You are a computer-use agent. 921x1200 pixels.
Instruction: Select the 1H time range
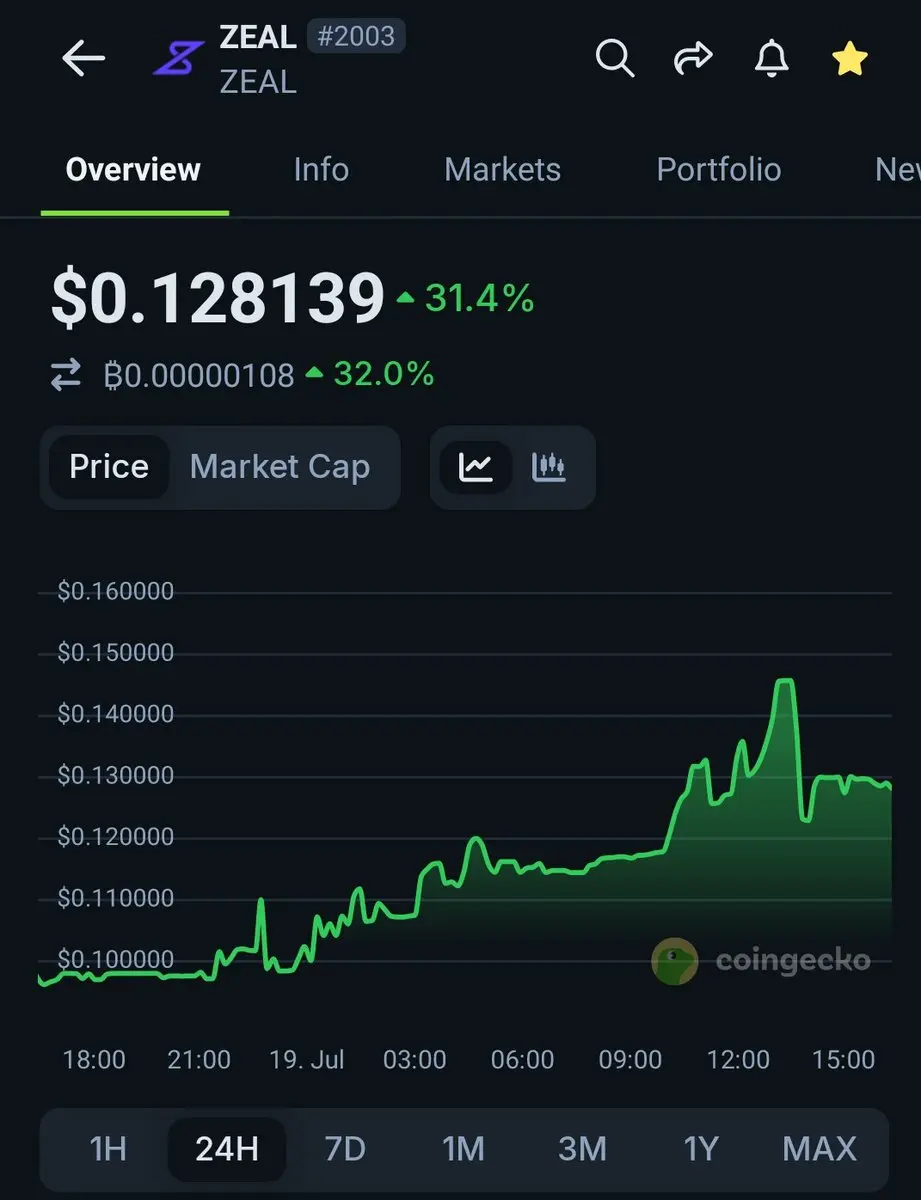[108, 1149]
